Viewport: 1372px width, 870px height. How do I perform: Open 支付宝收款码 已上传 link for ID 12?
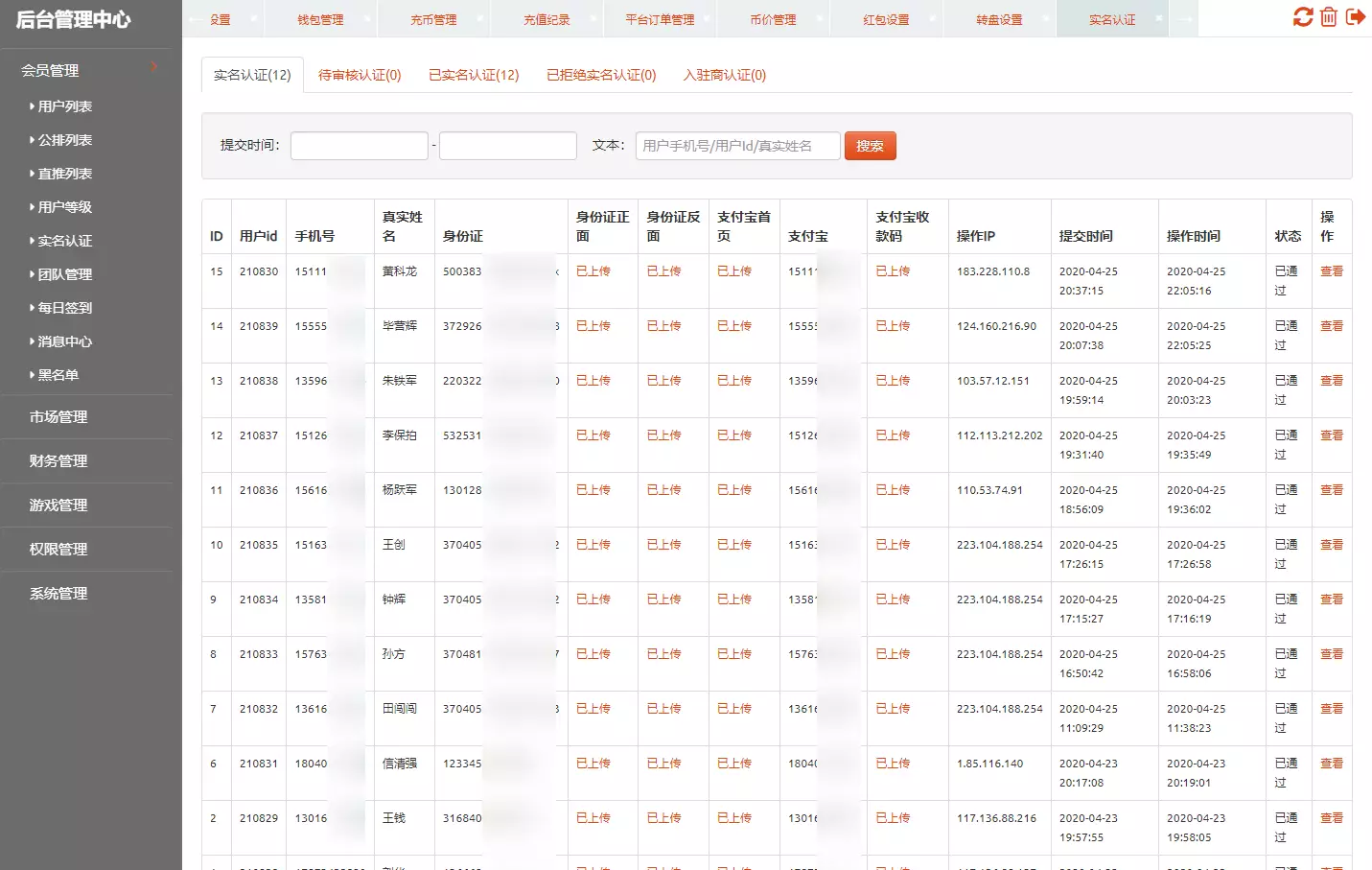pos(893,435)
